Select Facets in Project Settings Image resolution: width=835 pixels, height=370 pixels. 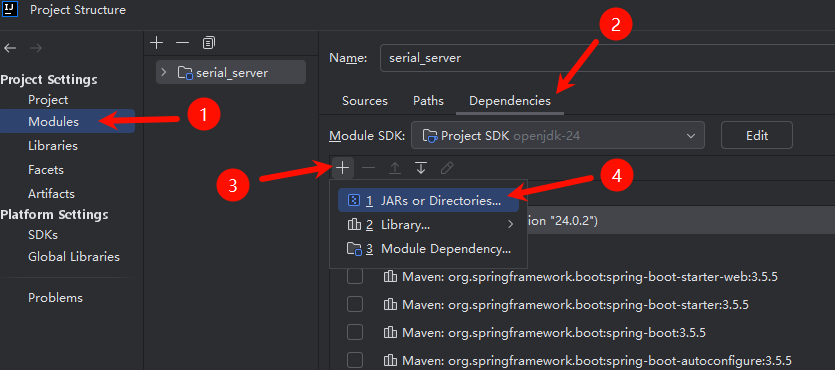pyautogui.click(x=46, y=170)
